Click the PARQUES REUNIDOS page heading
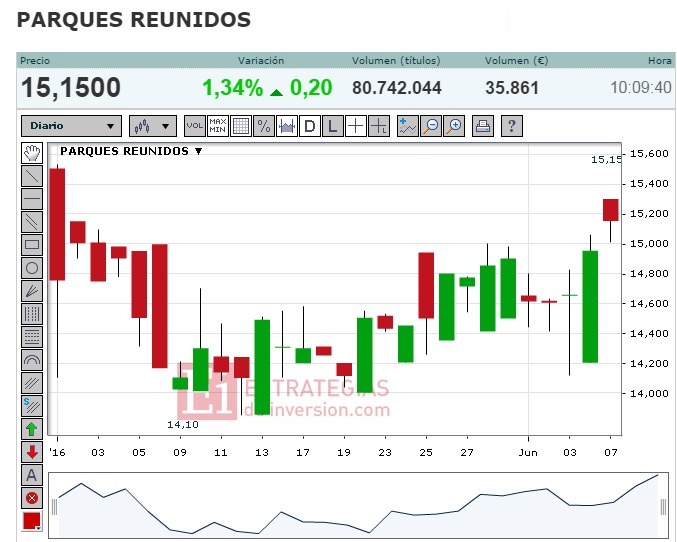 click(x=134, y=20)
